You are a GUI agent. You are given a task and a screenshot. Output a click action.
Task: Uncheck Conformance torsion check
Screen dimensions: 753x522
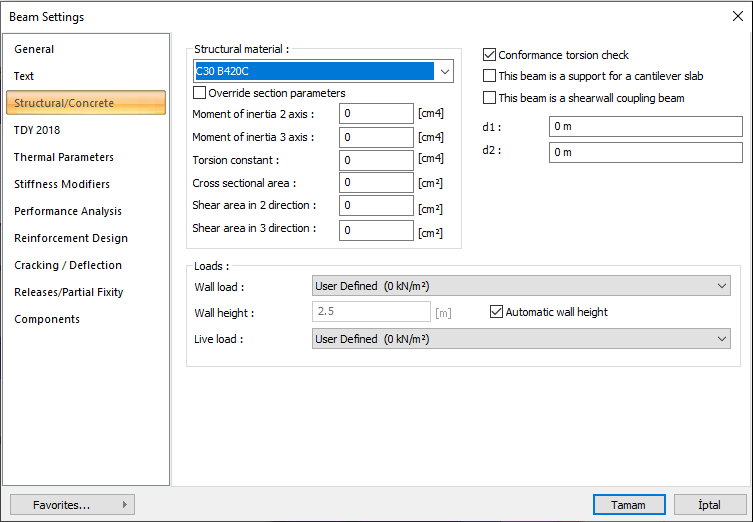489,55
